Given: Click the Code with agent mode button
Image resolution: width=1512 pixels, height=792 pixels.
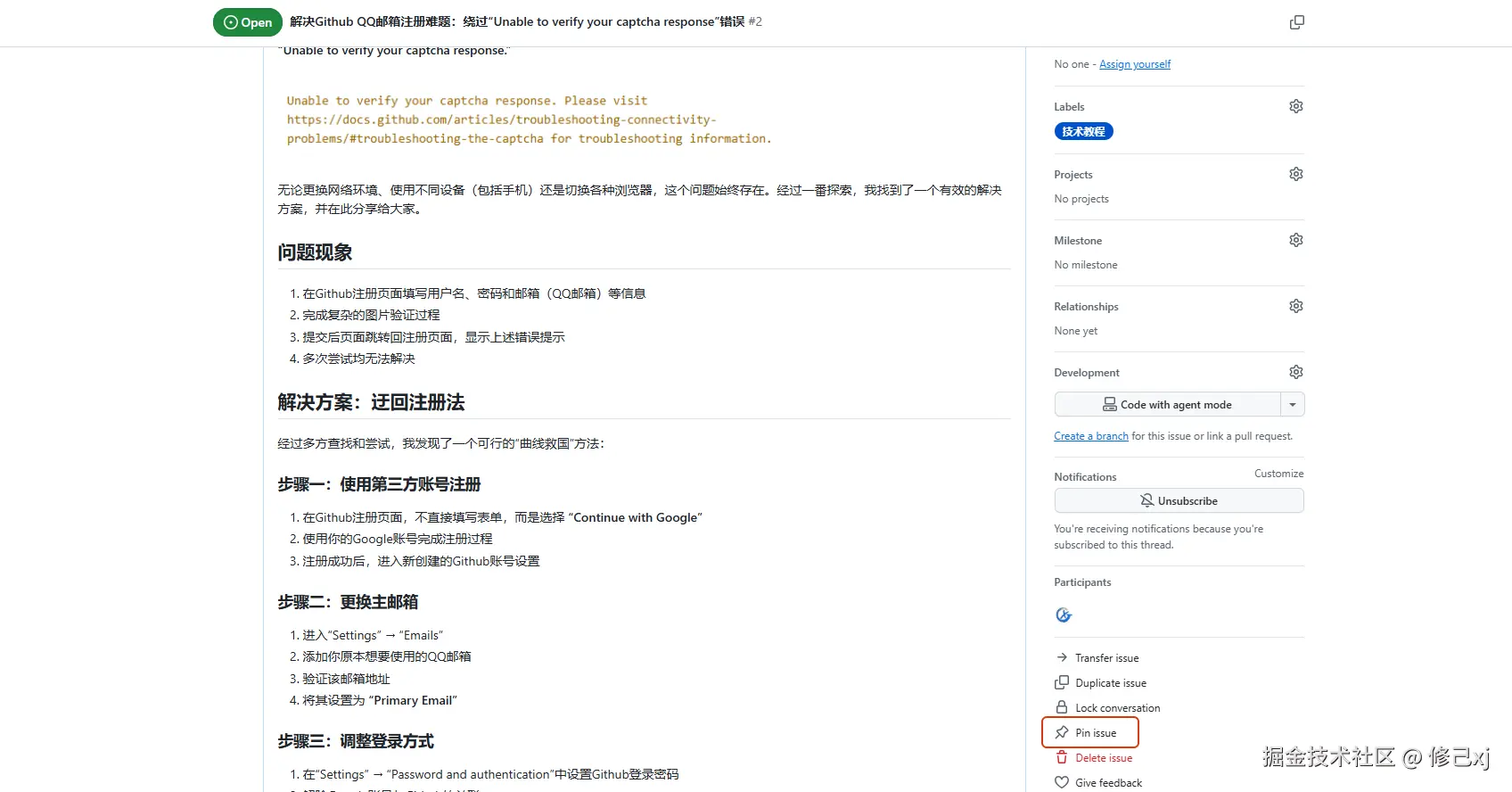Looking at the screenshot, I should pos(1167,405).
